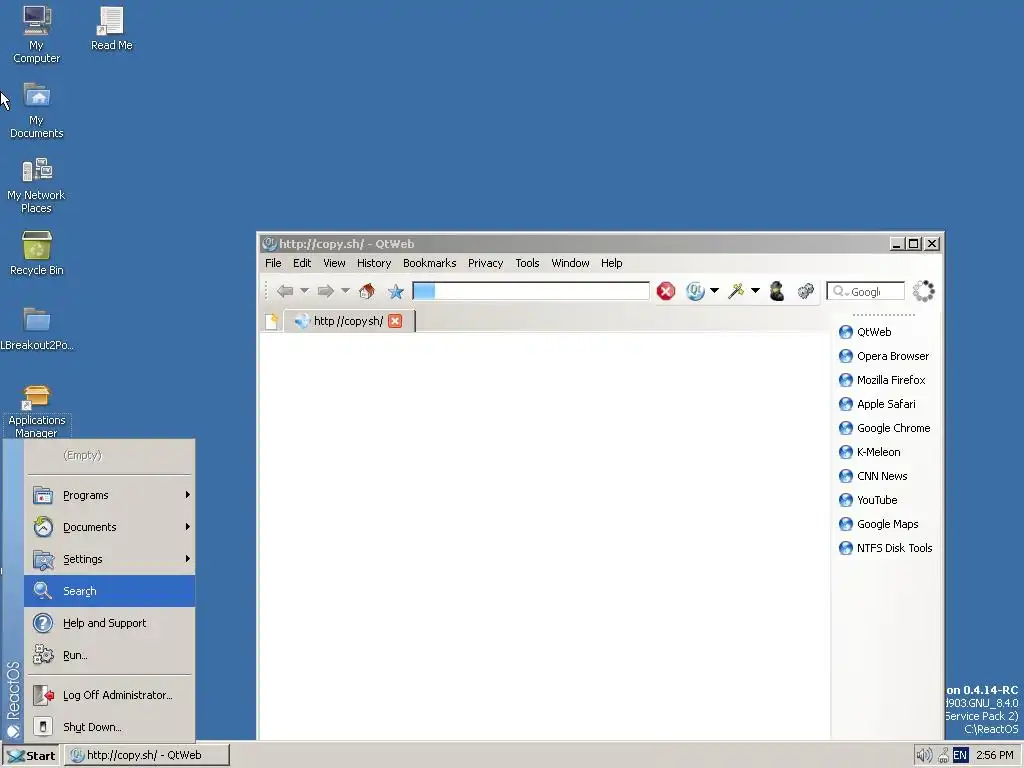Open the QtWeb bookmark link
This screenshot has height=768, width=1024.
(865, 332)
